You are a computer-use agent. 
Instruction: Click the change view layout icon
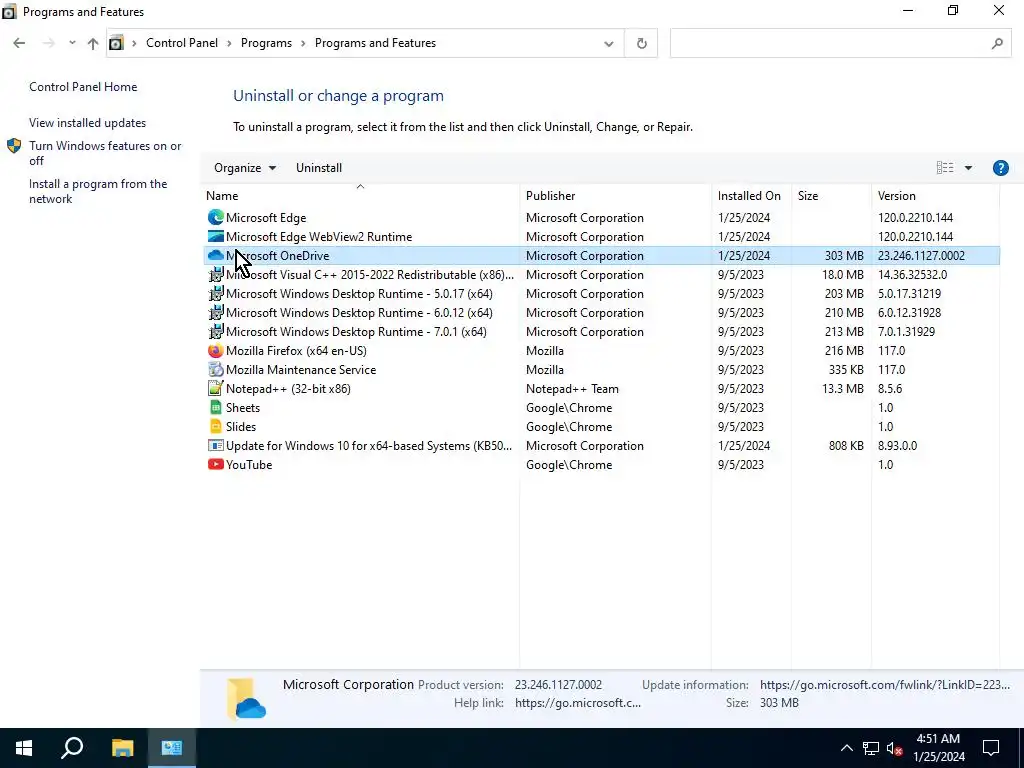(945, 168)
